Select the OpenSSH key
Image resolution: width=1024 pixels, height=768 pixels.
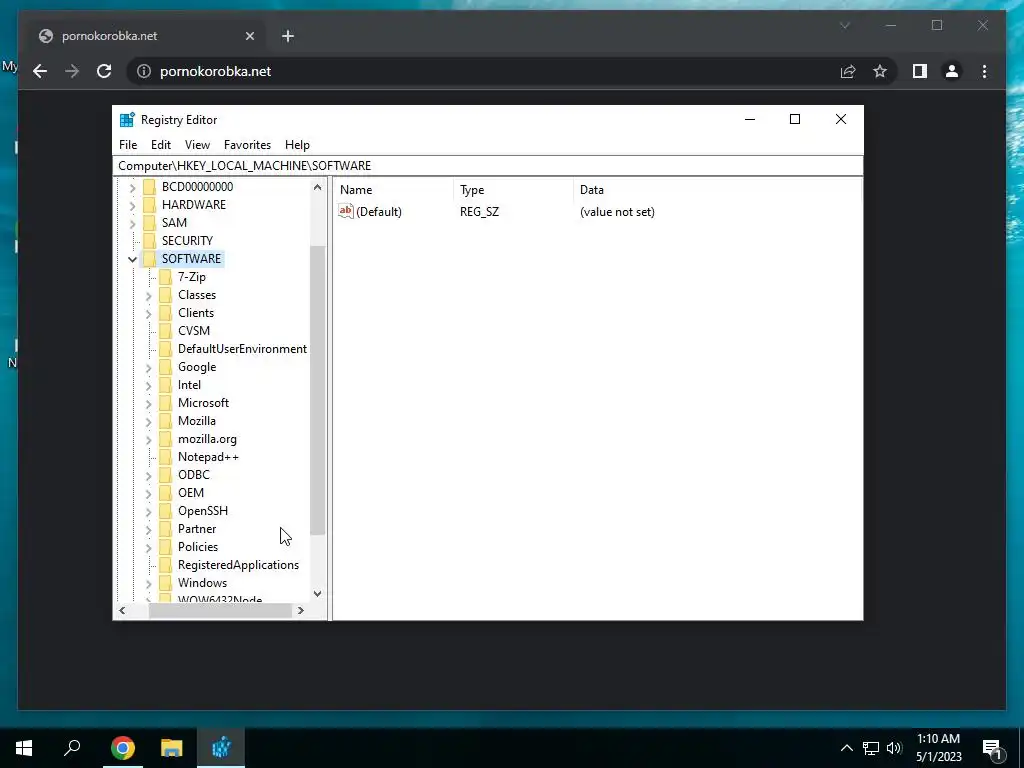click(x=202, y=511)
